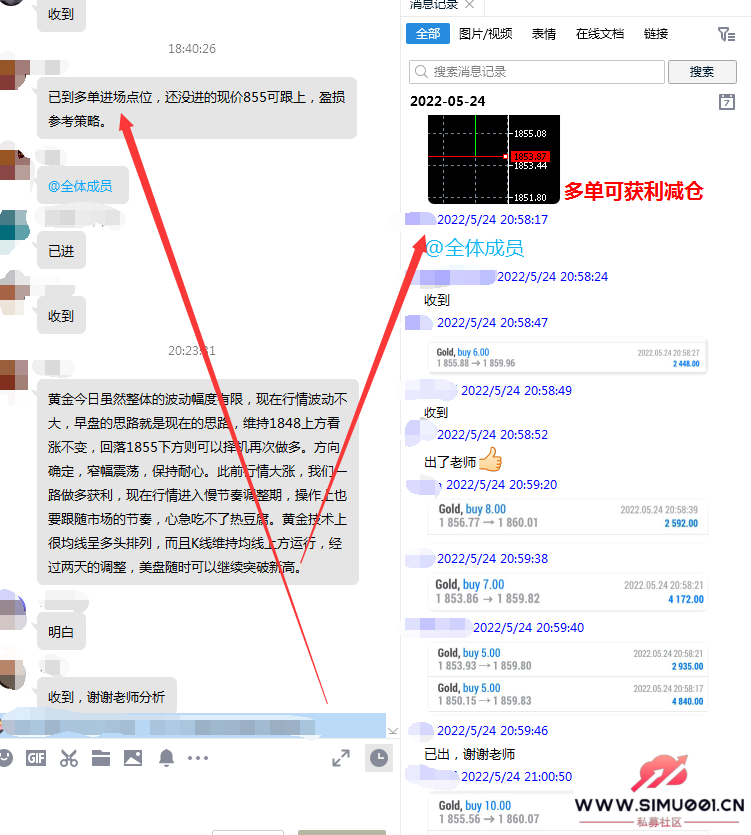Select the 全部 tab
The image size is (751, 835).
click(428, 34)
